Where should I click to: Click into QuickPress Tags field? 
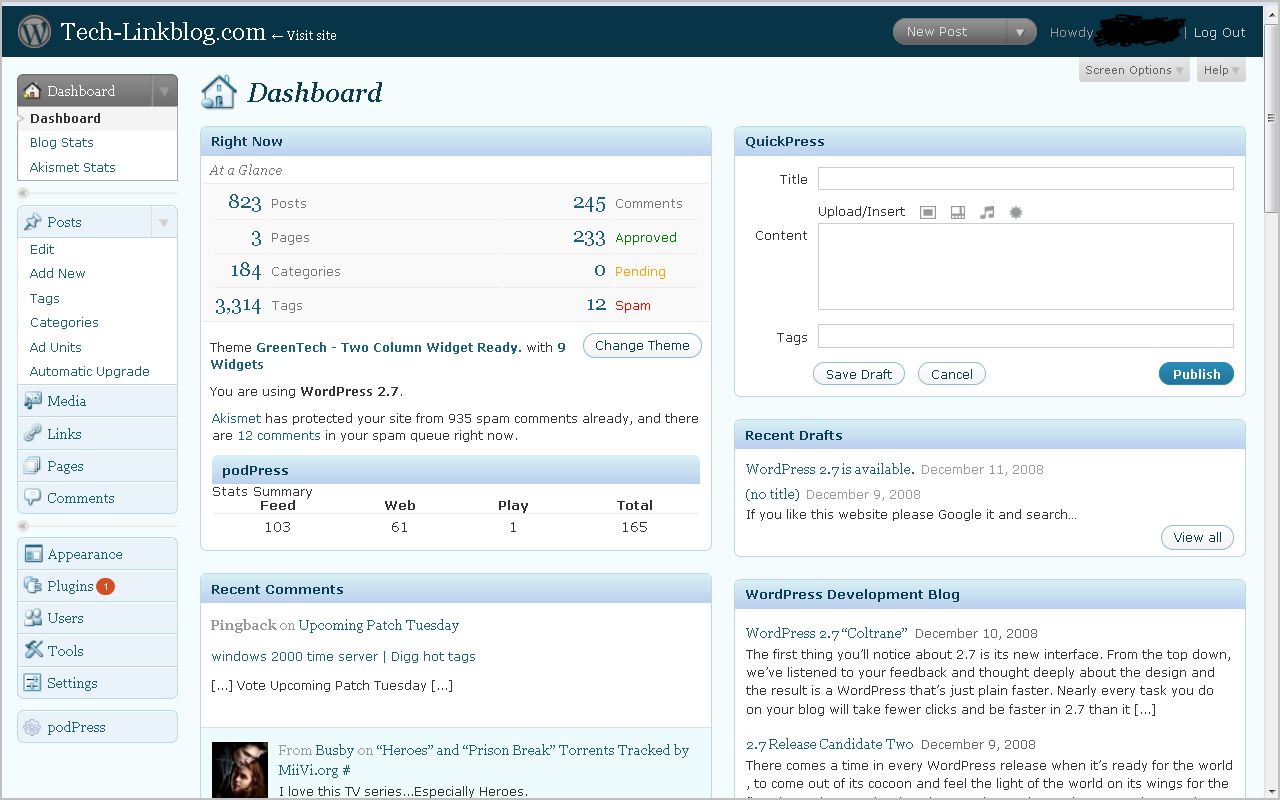pyautogui.click(x=1026, y=336)
